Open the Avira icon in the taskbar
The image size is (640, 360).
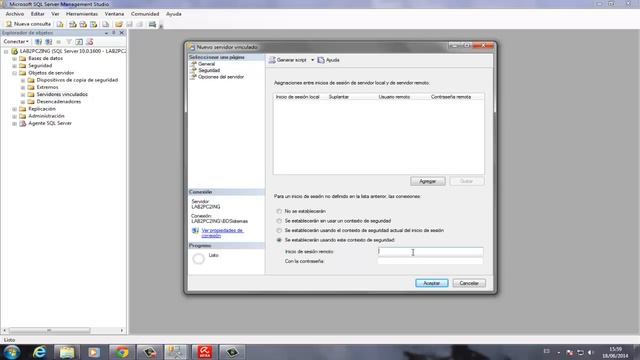click(205, 352)
